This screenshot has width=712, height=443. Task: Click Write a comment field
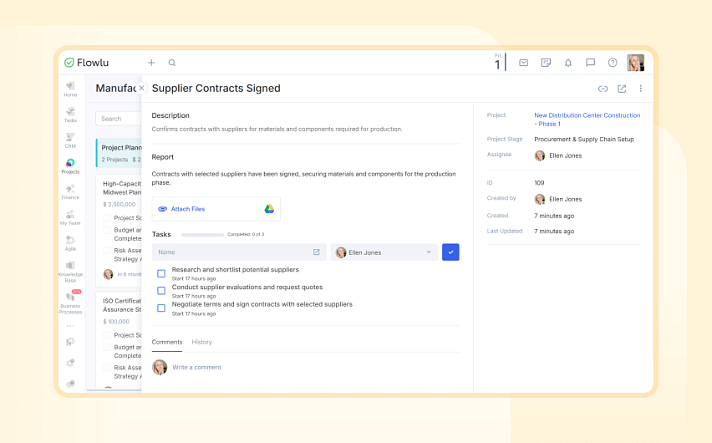tap(197, 367)
